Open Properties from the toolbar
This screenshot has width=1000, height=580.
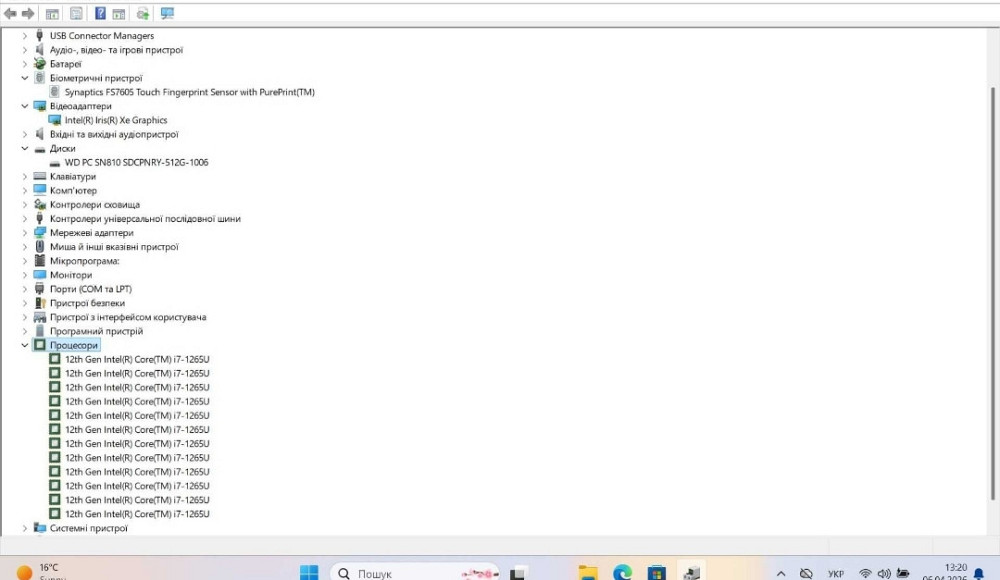click(76, 14)
